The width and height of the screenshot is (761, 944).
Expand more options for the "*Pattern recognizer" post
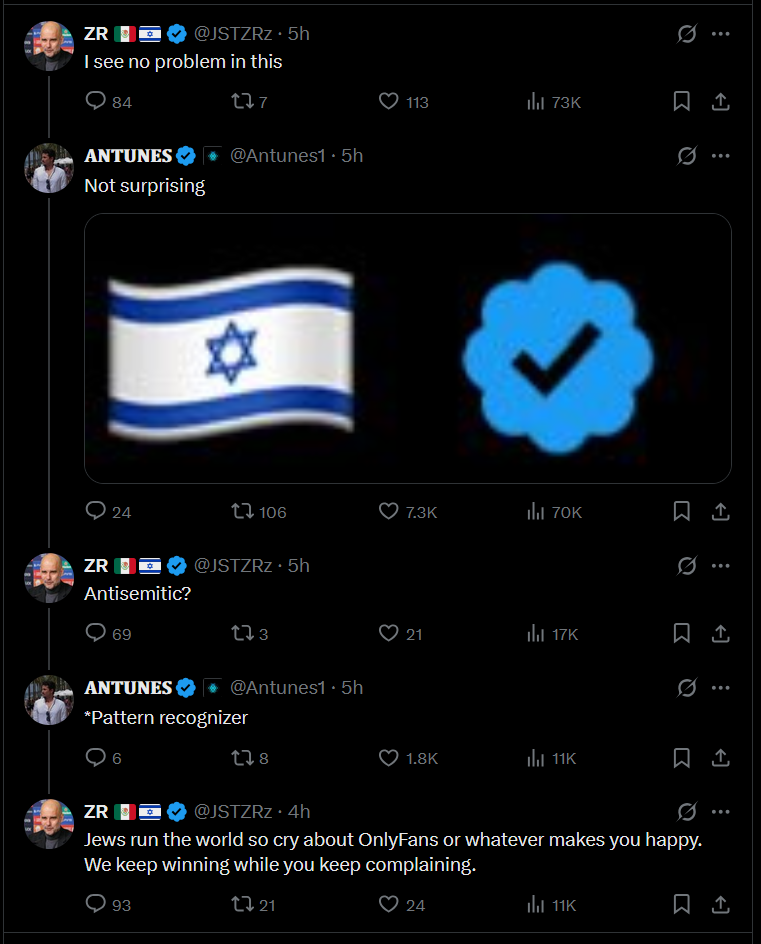(x=720, y=688)
